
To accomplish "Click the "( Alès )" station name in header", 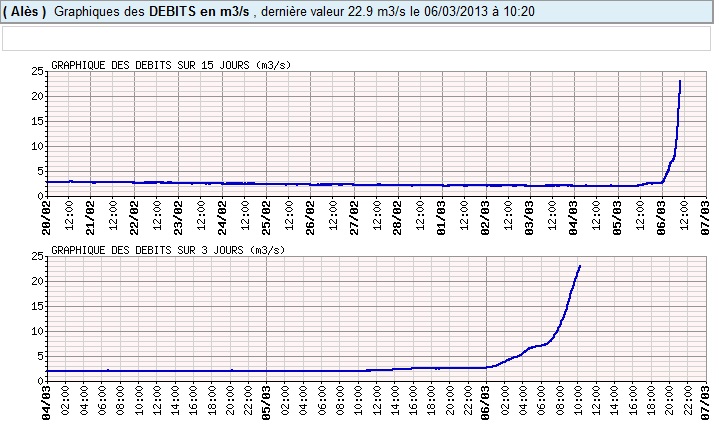I will 25,11.
